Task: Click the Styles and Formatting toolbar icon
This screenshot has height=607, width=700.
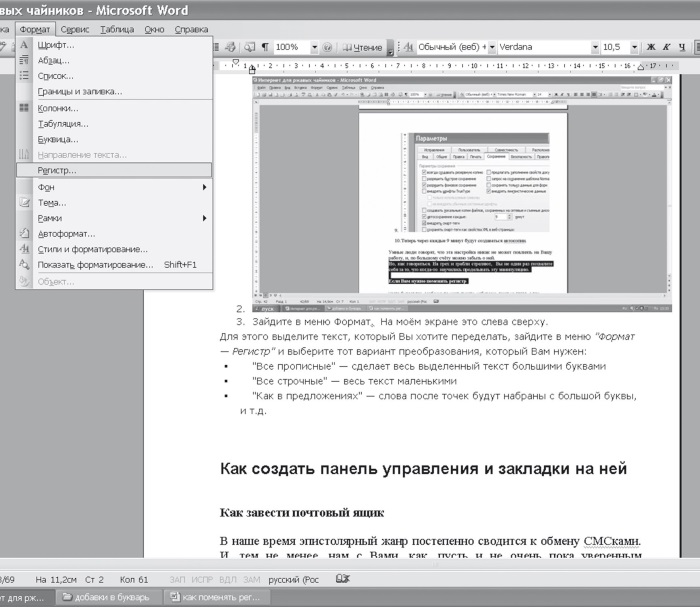Action: coord(408,47)
